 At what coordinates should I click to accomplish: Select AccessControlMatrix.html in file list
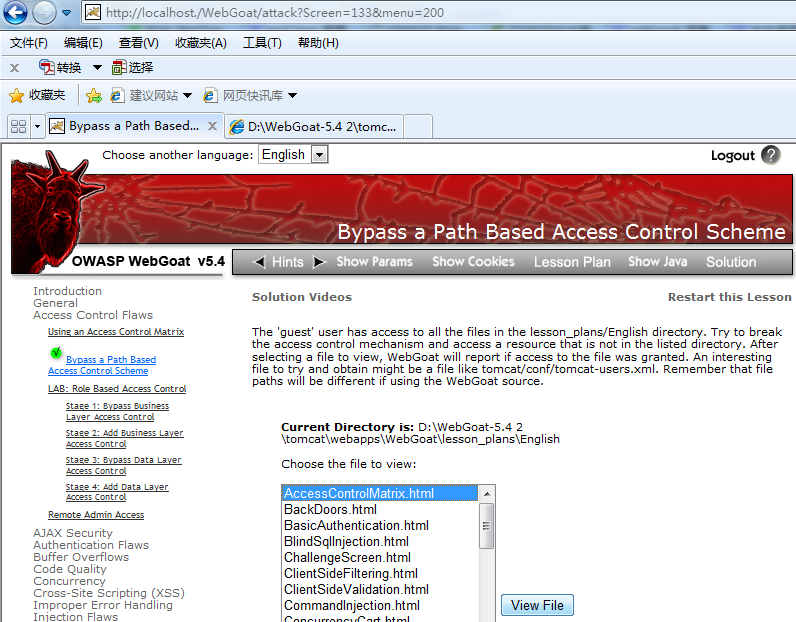click(380, 493)
